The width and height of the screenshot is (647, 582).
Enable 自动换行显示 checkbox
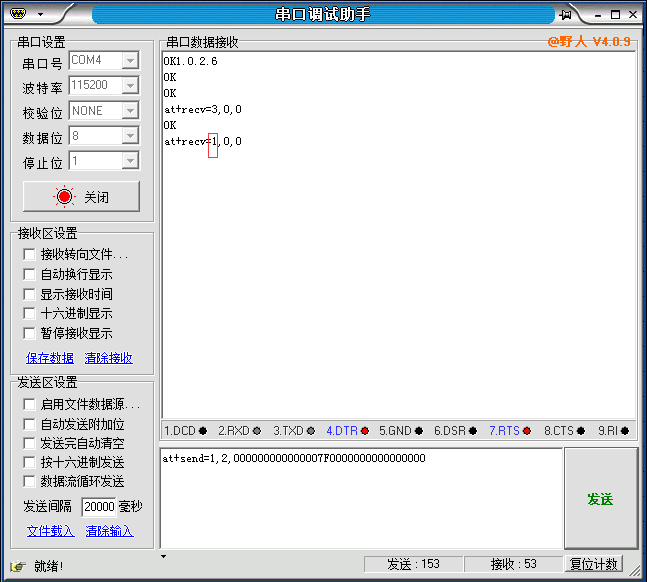(x=29, y=274)
